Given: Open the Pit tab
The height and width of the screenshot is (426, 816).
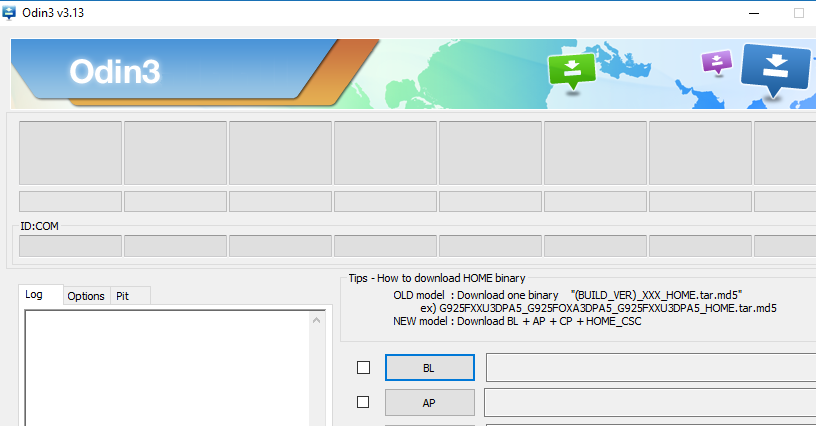Looking at the screenshot, I should [x=123, y=296].
